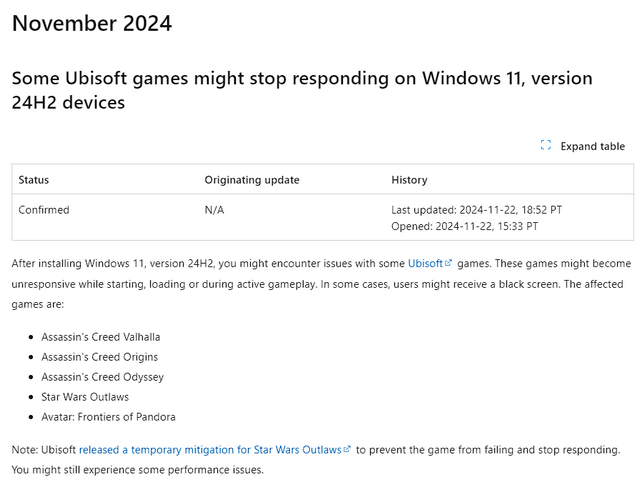Click external-link icon after Star Wars Outlaws link
Viewport: 640px width, 485px height.
(347, 449)
